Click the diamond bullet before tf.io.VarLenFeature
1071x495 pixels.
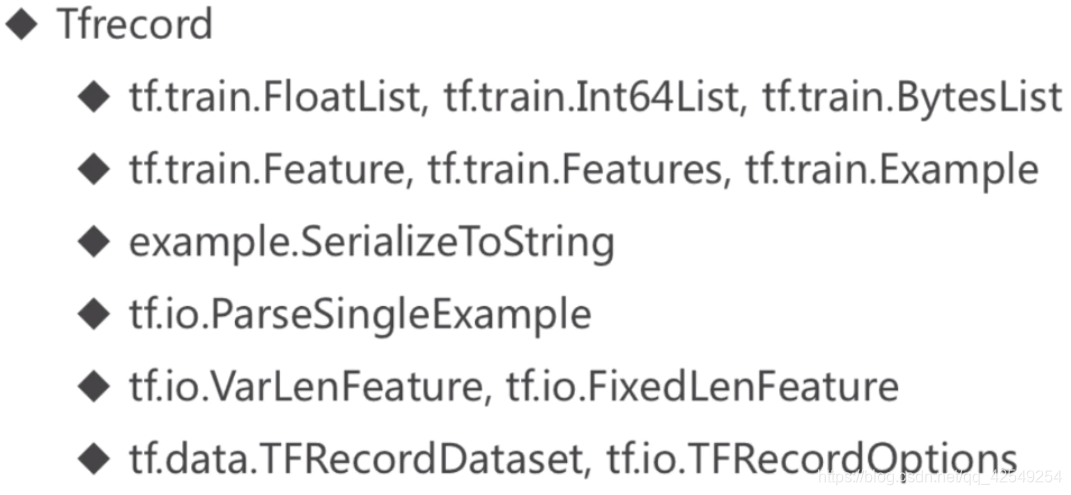tap(94, 387)
